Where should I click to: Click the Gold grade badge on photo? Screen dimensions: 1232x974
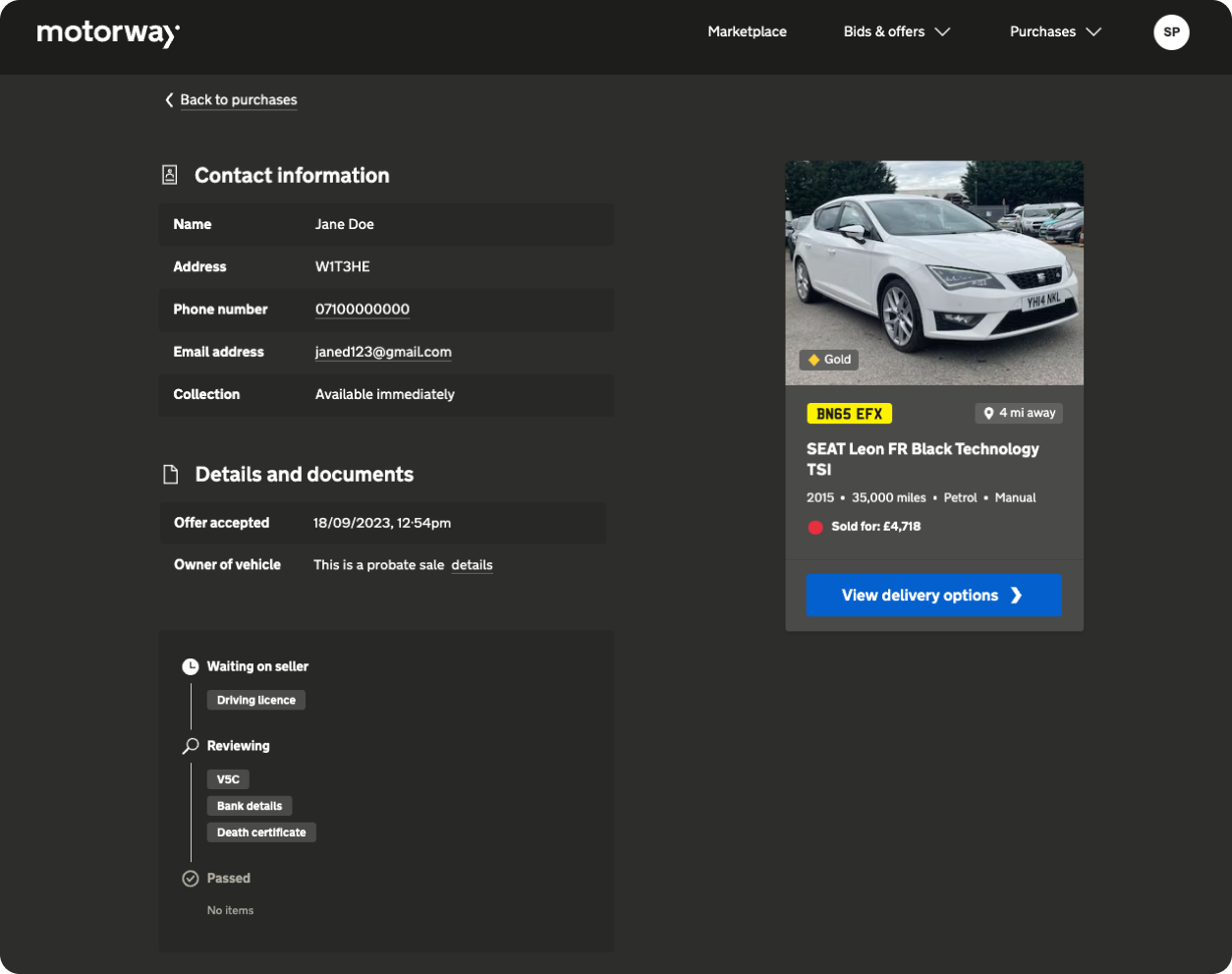(829, 360)
